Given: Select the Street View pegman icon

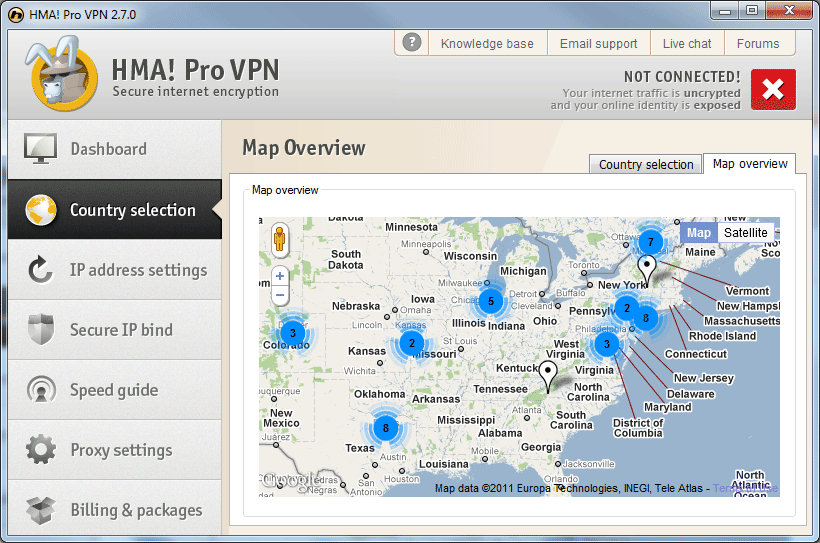Looking at the screenshot, I should coord(280,240).
